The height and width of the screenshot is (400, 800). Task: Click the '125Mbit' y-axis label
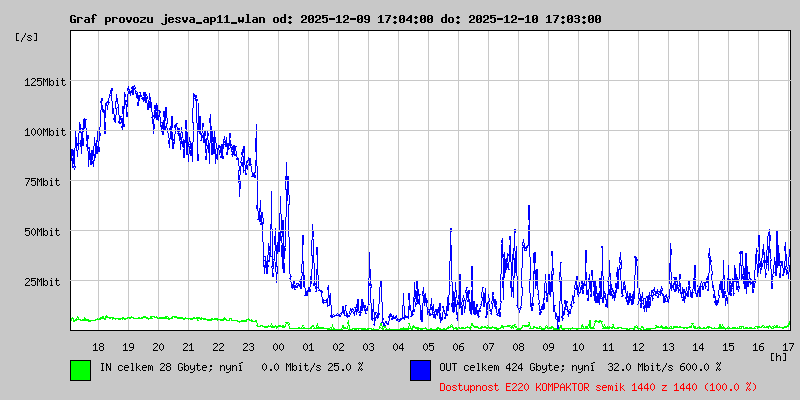click(x=45, y=82)
